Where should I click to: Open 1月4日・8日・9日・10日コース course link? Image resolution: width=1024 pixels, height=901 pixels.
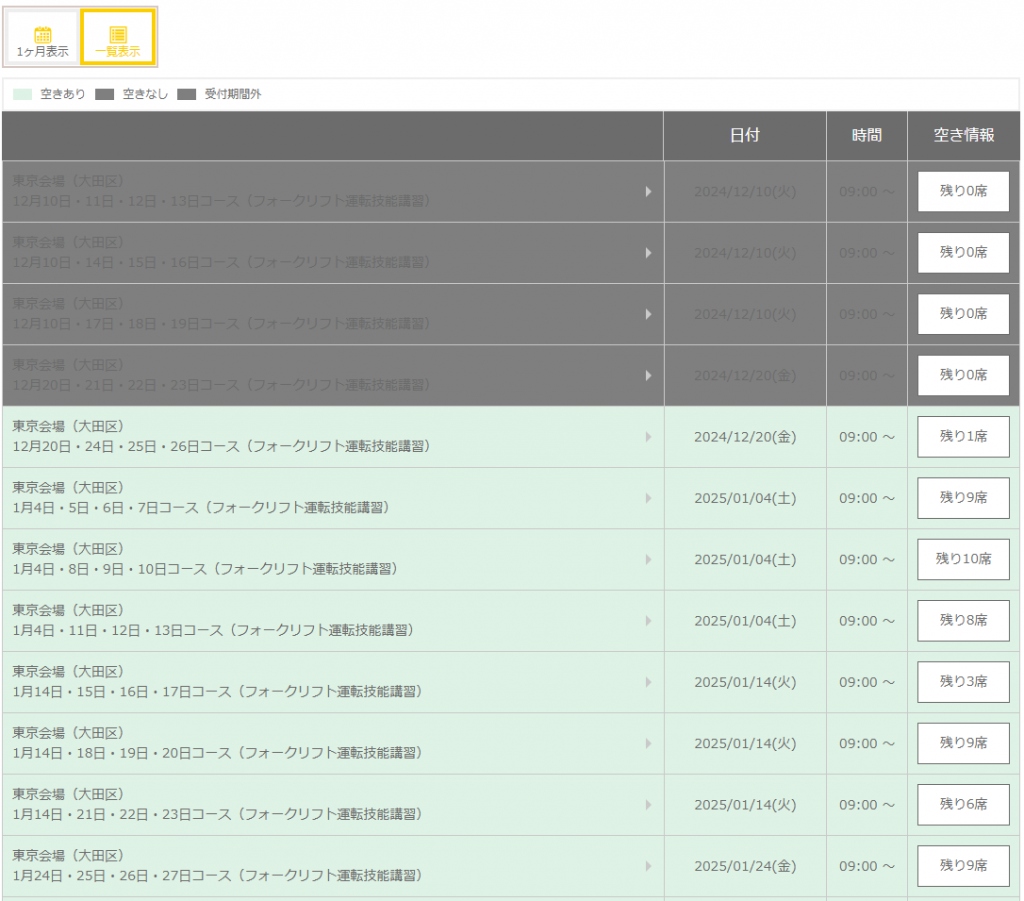point(205,569)
